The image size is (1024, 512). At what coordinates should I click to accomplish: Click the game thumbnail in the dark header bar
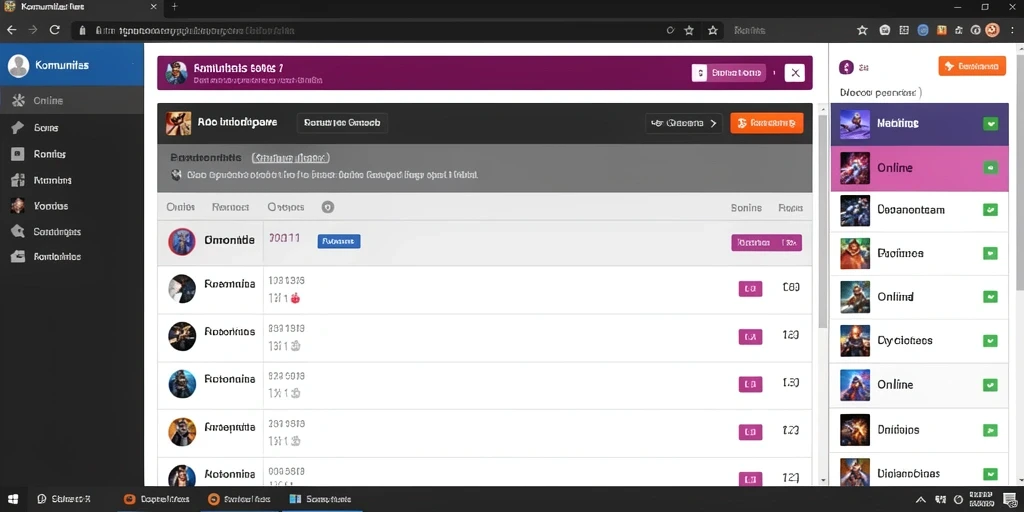point(178,123)
